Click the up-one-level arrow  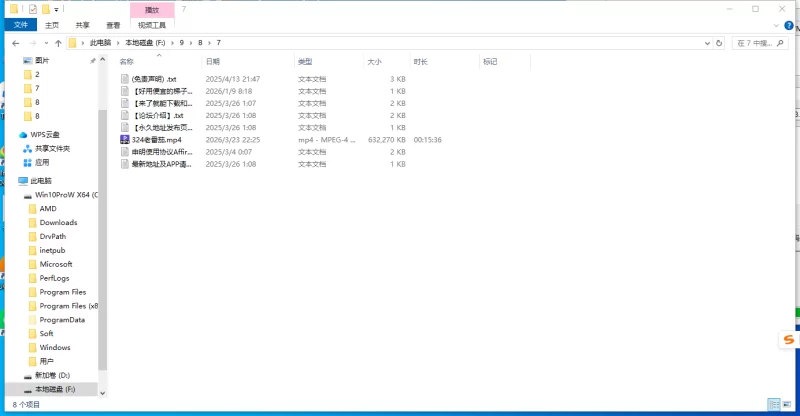click(59, 43)
